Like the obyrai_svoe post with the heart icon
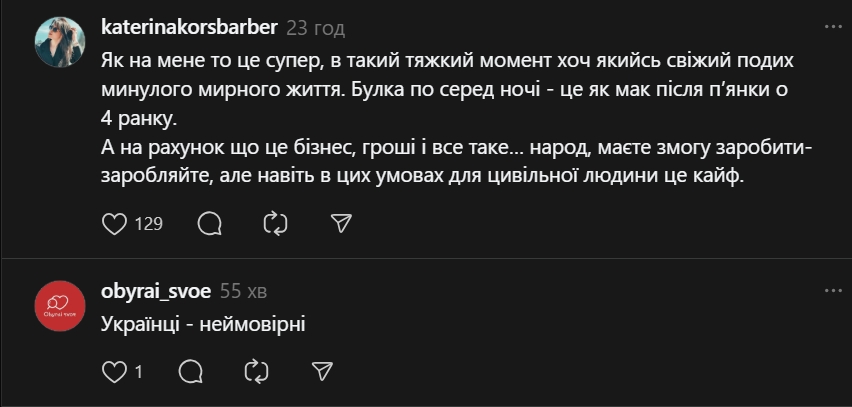This screenshot has width=852, height=407. [x=115, y=372]
